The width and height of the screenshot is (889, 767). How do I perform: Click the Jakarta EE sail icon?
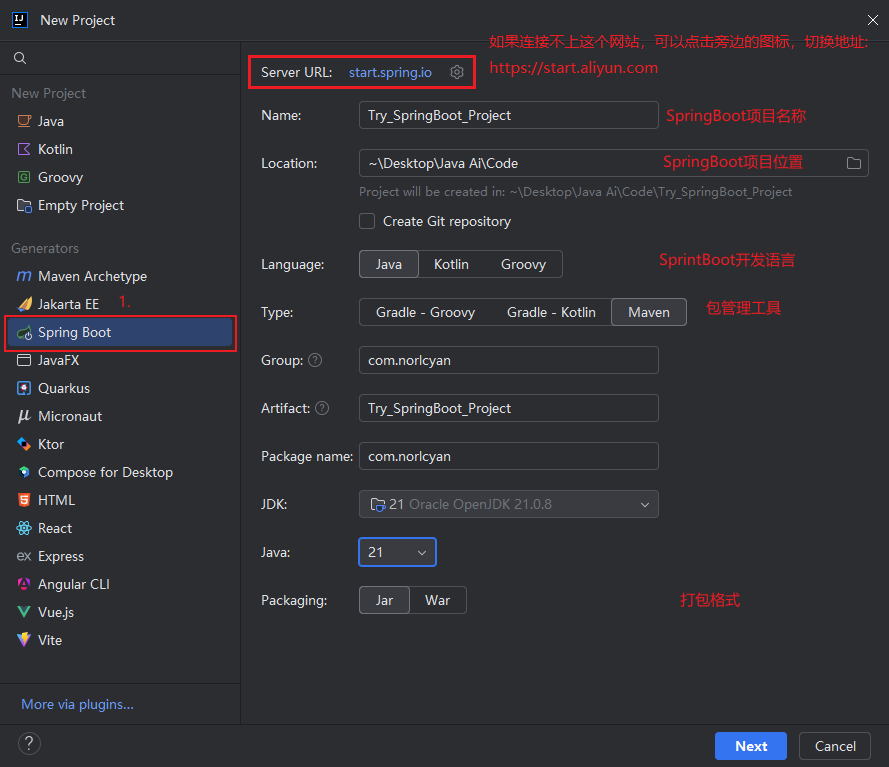click(24, 304)
